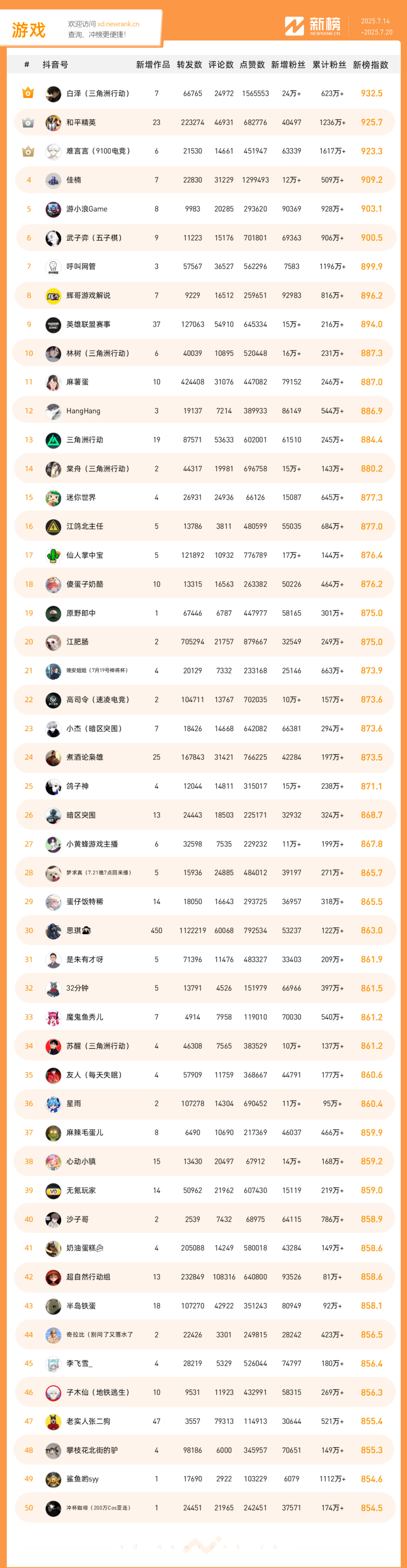Click the 游戏 category title
This screenshot has height=1568, width=407.
tap(29, 30)
